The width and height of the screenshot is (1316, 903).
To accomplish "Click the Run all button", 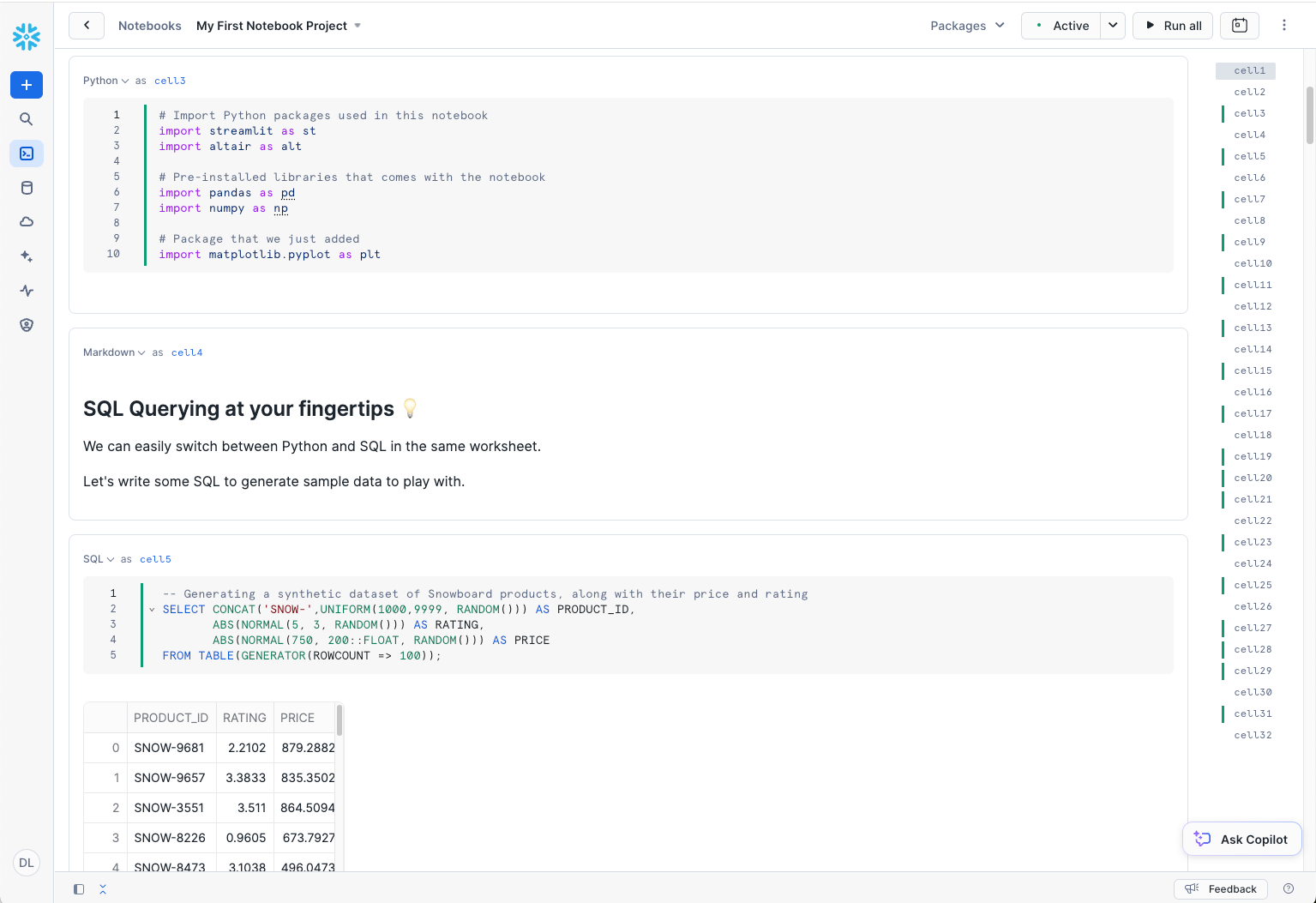I will pyautogui.click(x=1173, y=26).
